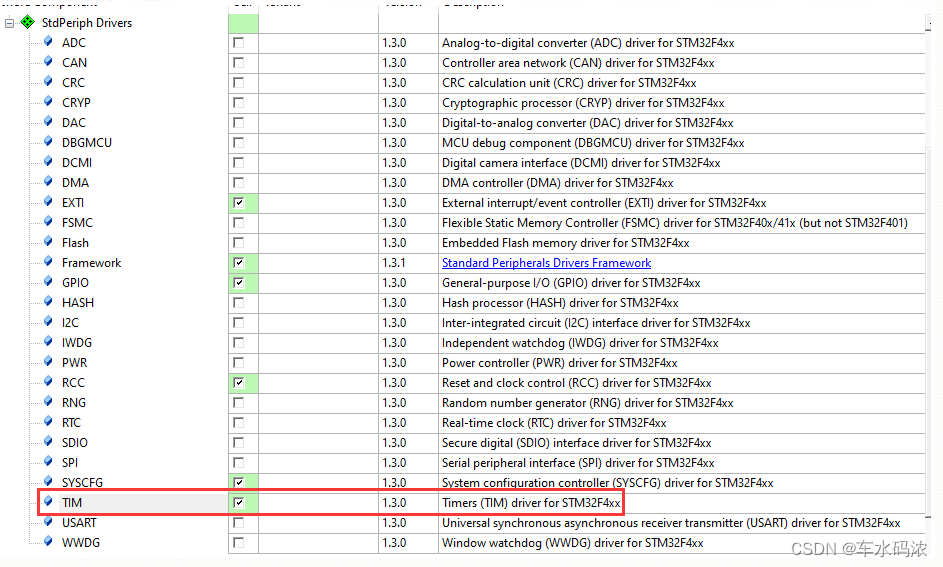Image resolution: width=943 pixels, height=567 pixels.
Task: Click the blue diamond icon beside RNG
Action: click(x=49, y=402)
